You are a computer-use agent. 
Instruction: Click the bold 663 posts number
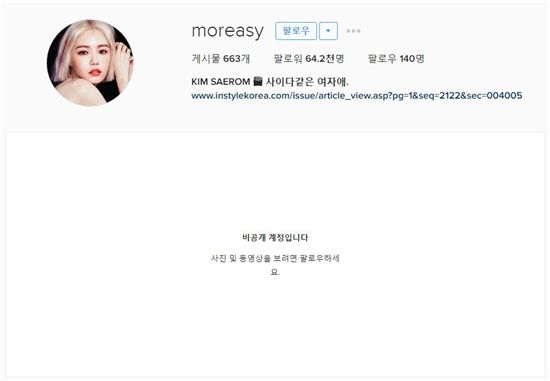232,59
